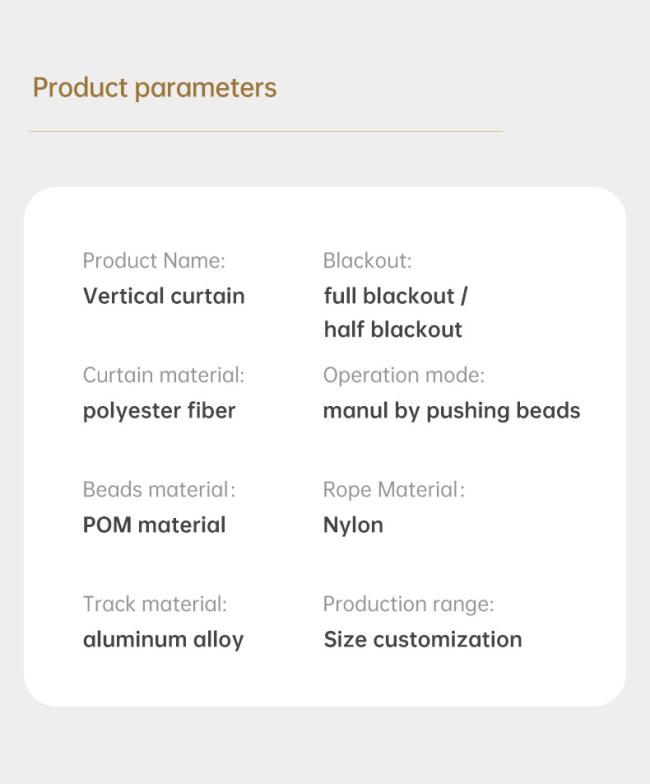The width and height of the screenshot is (650, 784).
Task: Select the Rope Material label
Action: click(x=394, y=490)
